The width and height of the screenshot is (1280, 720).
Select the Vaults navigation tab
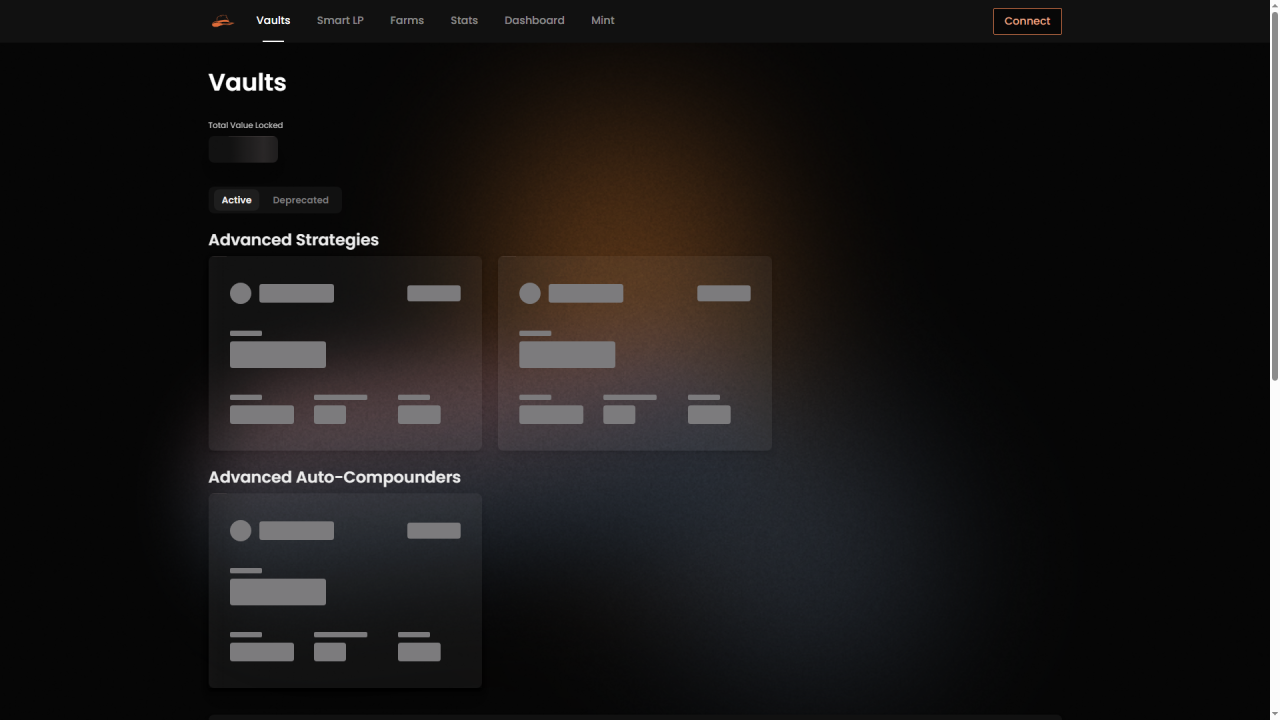273,21
